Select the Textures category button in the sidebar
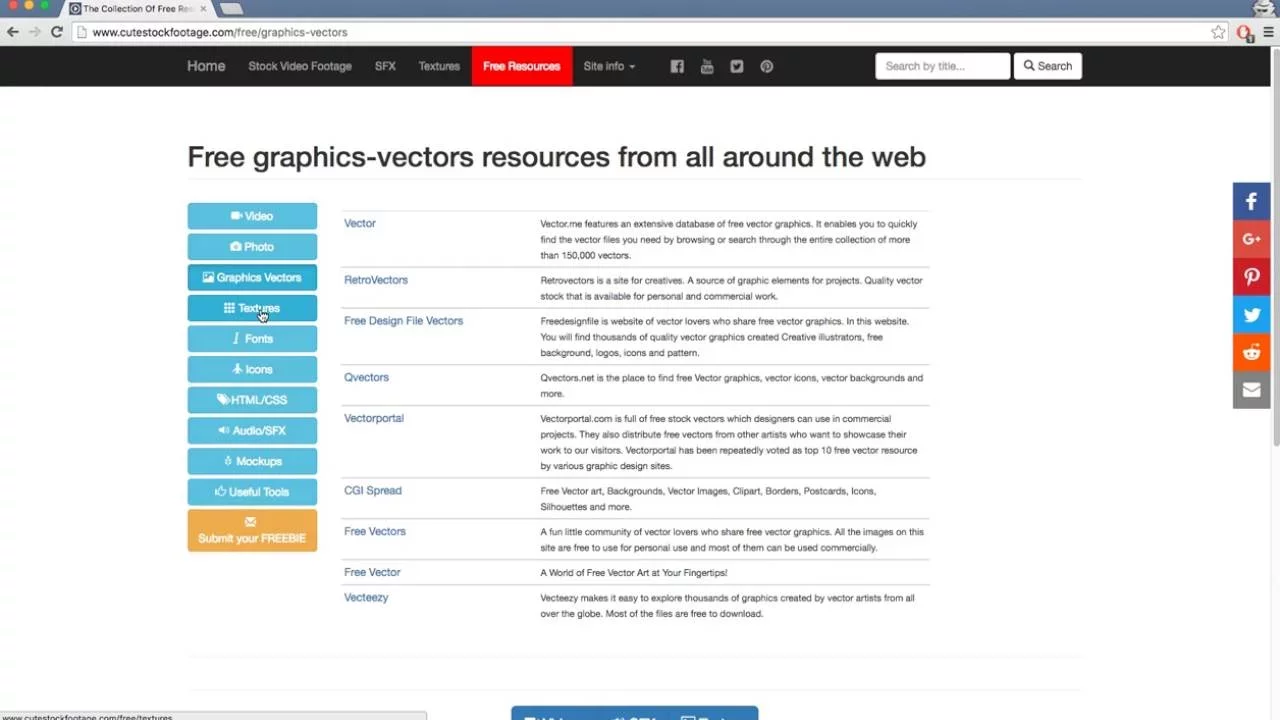1280x720 pixels. 252,308
